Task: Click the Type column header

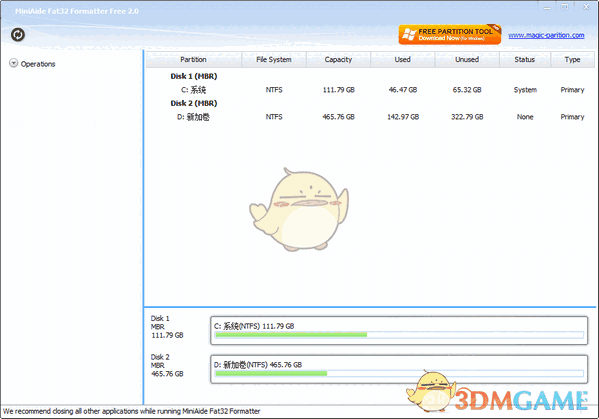Action: tap(572, 60)
